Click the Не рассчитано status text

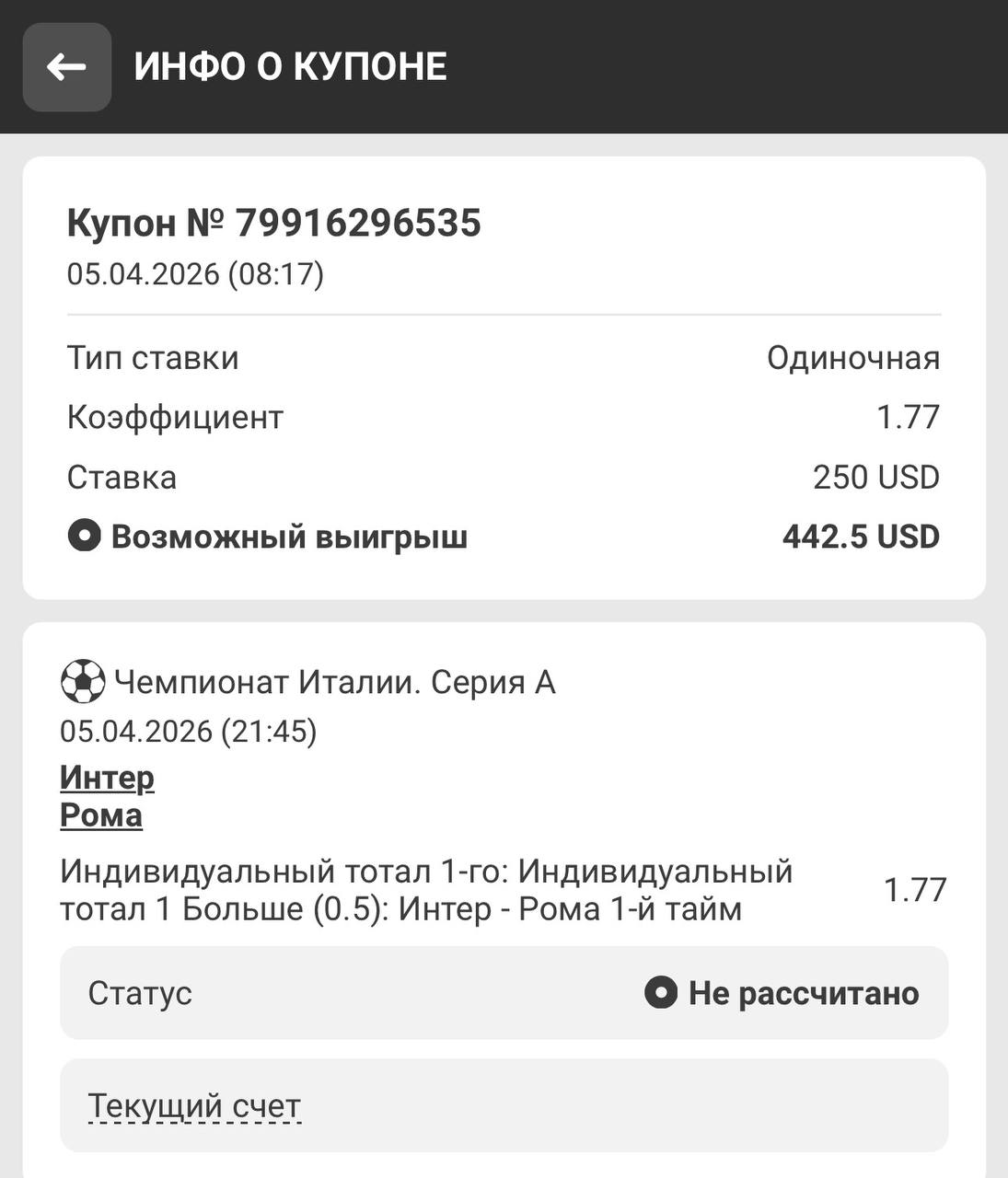[803, 993]
